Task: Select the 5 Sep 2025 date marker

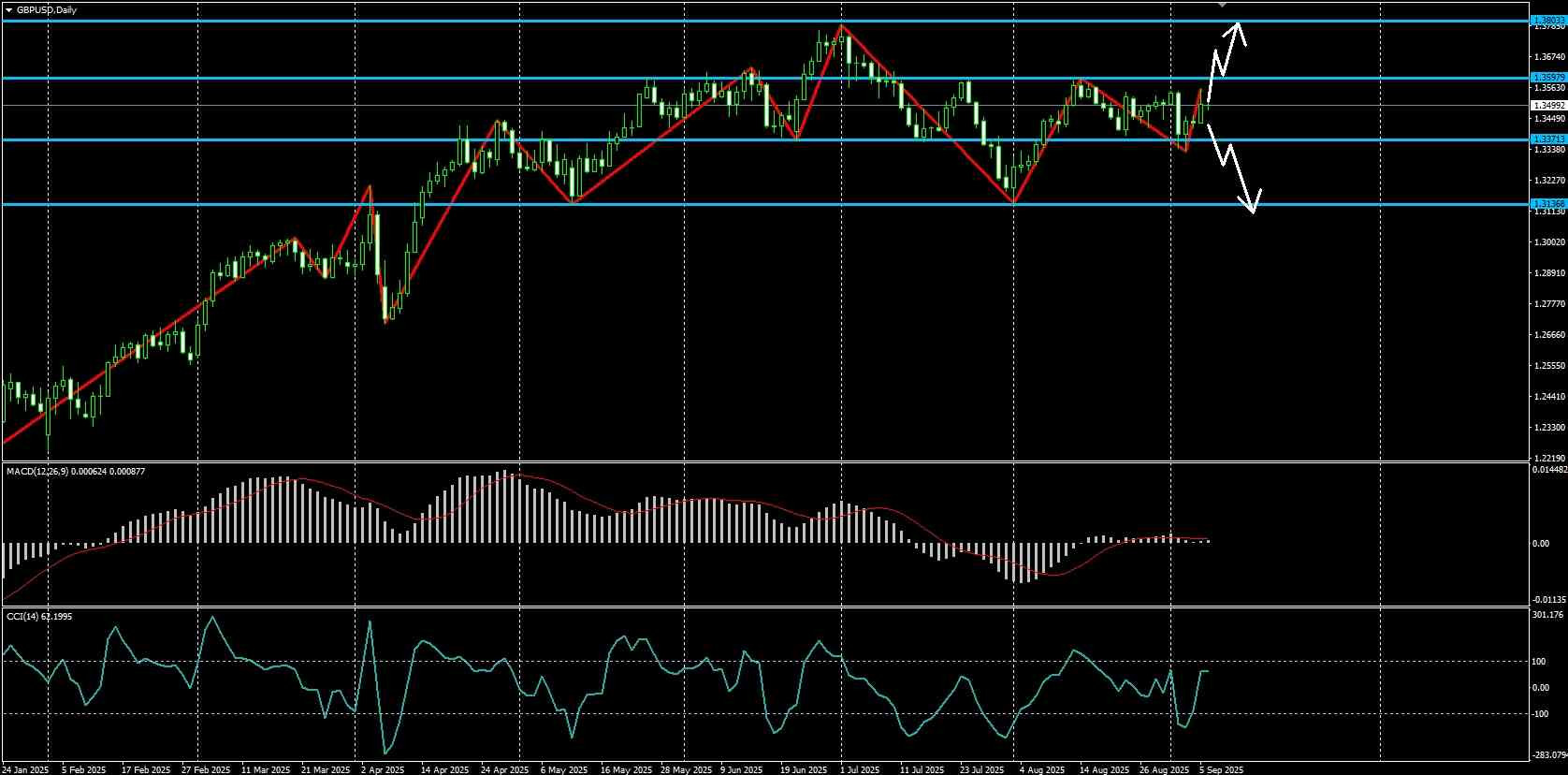Action: (1222, 769)
